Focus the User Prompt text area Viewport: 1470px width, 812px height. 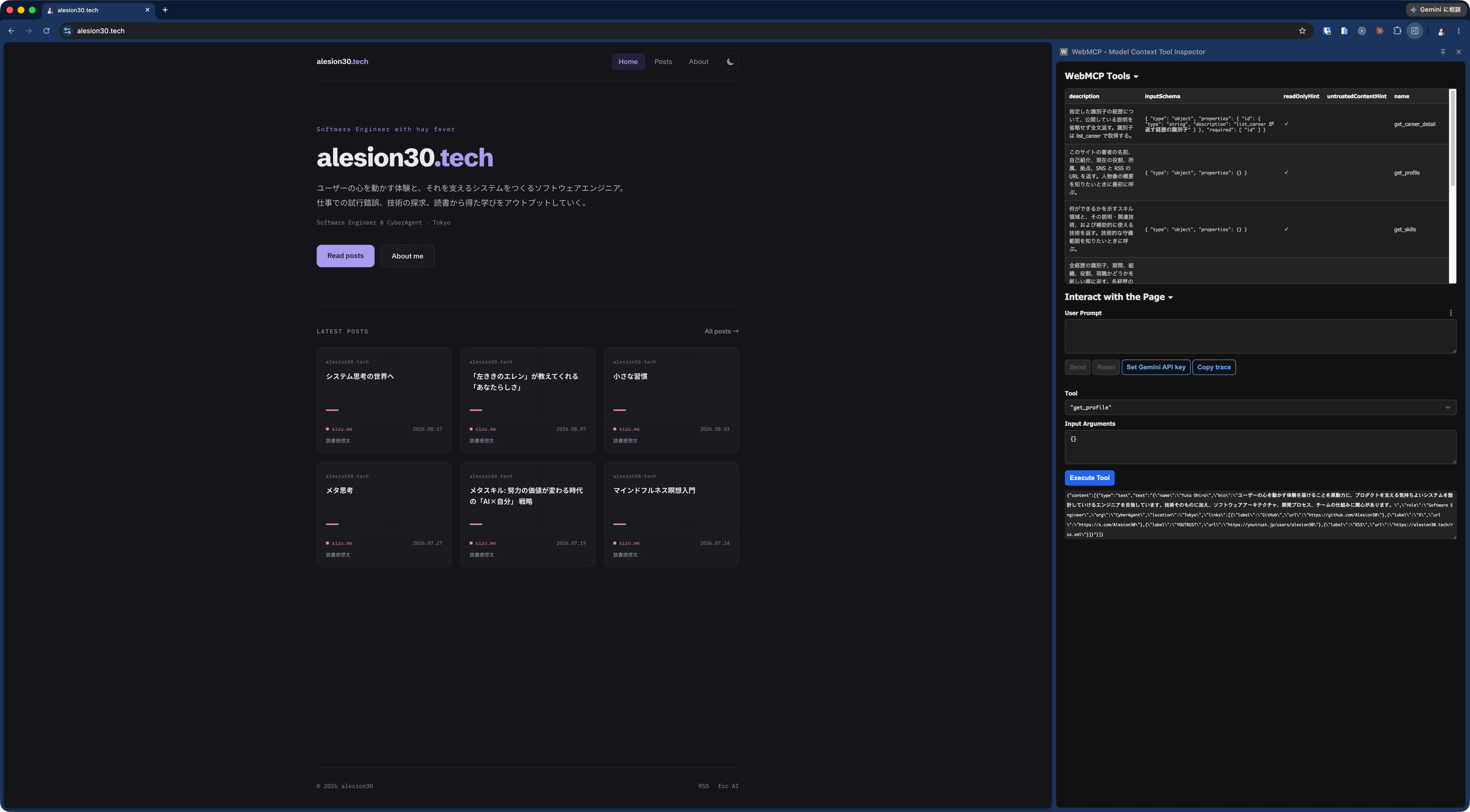tap(1260, 336)
